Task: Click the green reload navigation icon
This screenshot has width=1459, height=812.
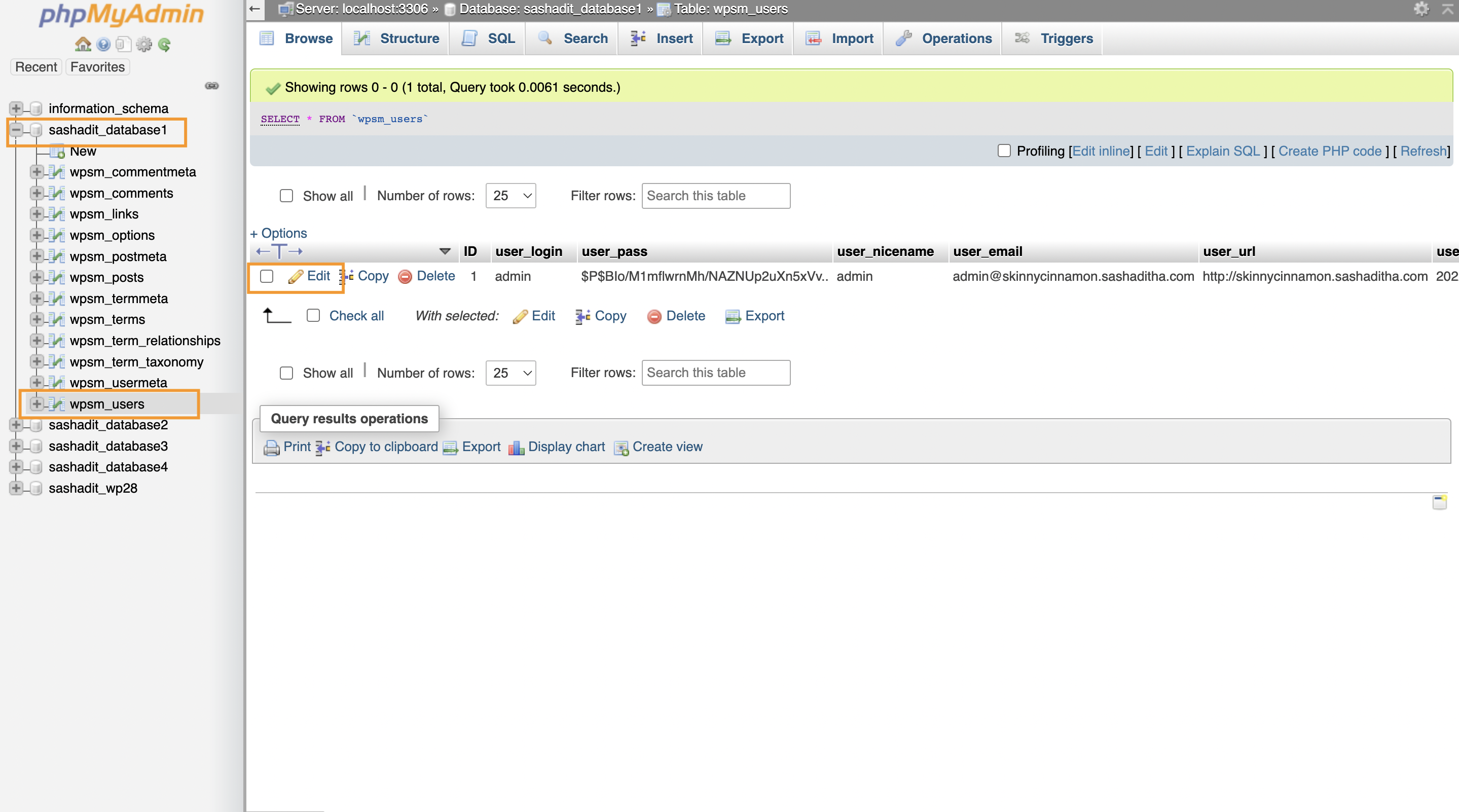Action: click(164, 44)
